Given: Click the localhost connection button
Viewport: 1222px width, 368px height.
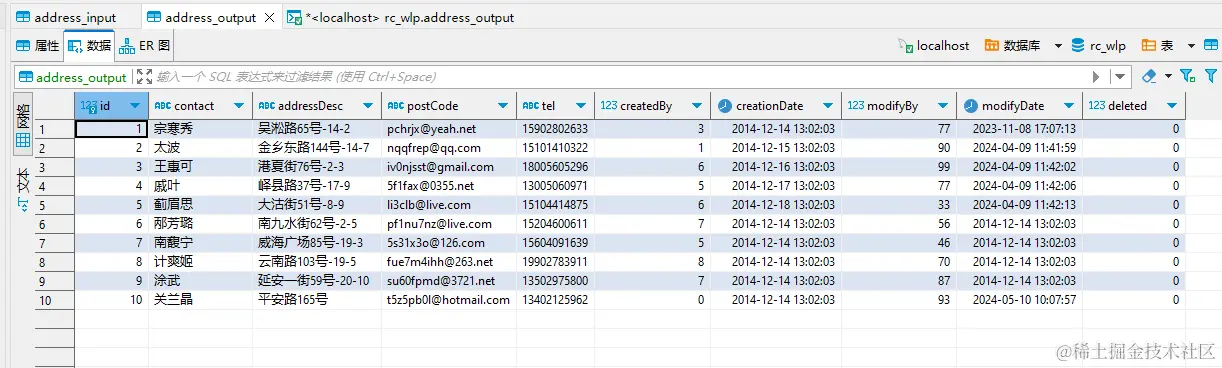Looking at the screenshot, I should pos(934,46).
